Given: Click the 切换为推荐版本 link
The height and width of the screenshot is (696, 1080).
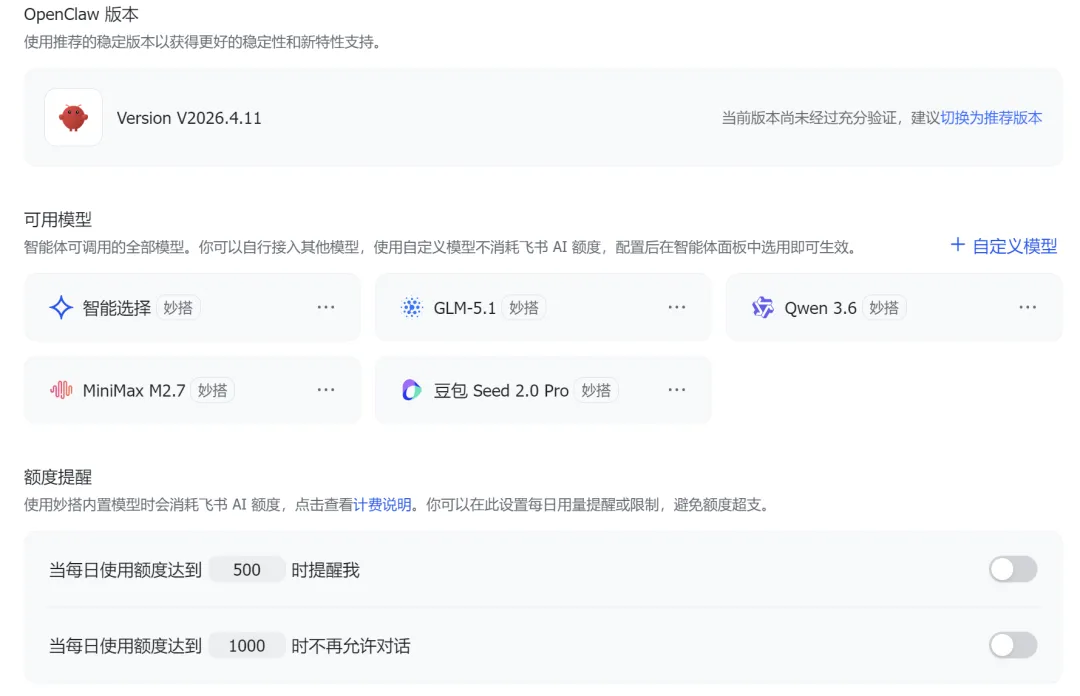Looking at the screenshot, I should [991, 118].
